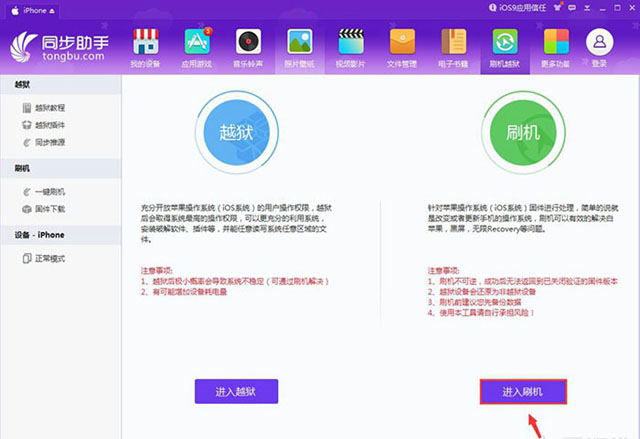Open the download arrow menu in title bar
This screenshot has width=640, height=439.
(587, 8)
